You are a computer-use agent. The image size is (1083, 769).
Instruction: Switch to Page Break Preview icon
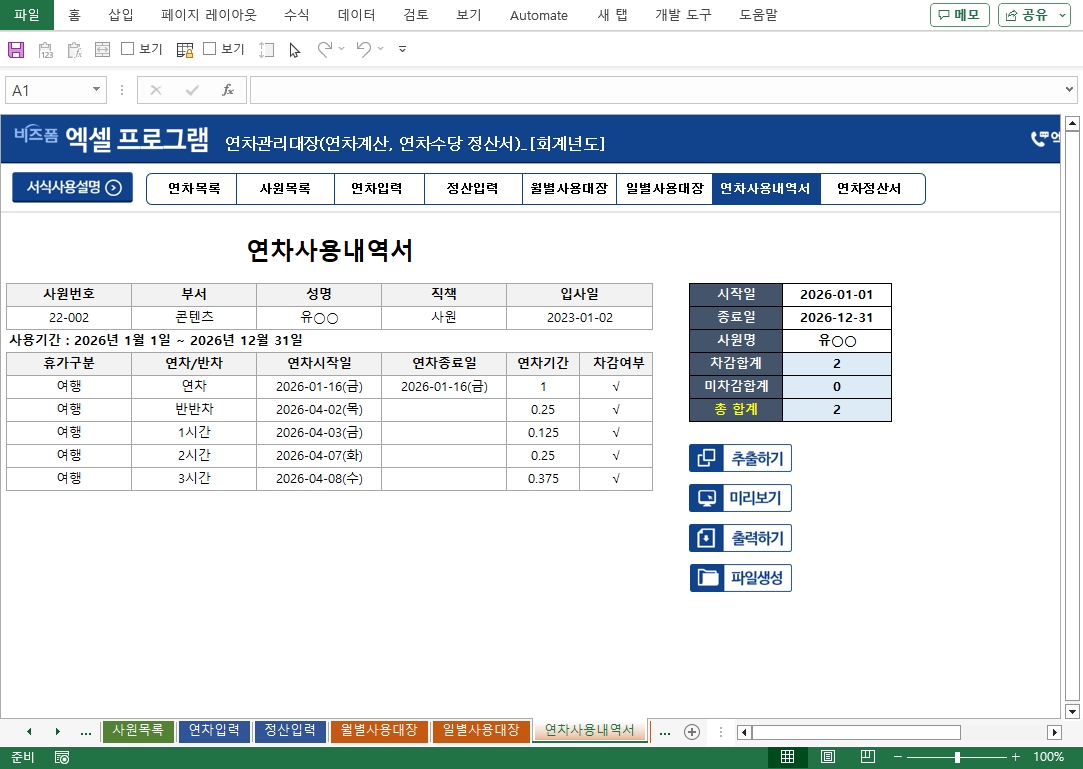(868, 757)
